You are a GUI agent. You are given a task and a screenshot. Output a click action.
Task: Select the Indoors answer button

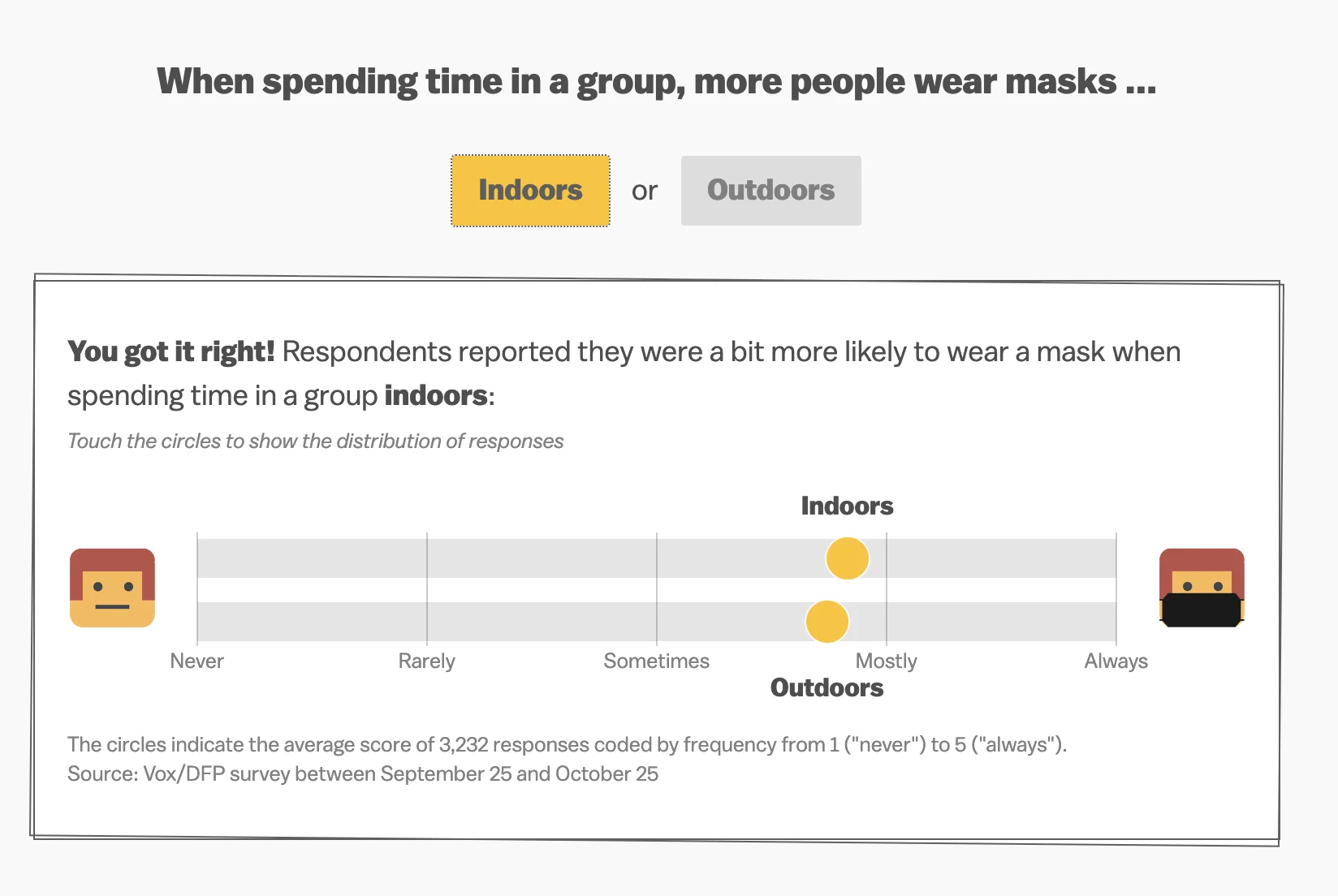pos(529,190)
